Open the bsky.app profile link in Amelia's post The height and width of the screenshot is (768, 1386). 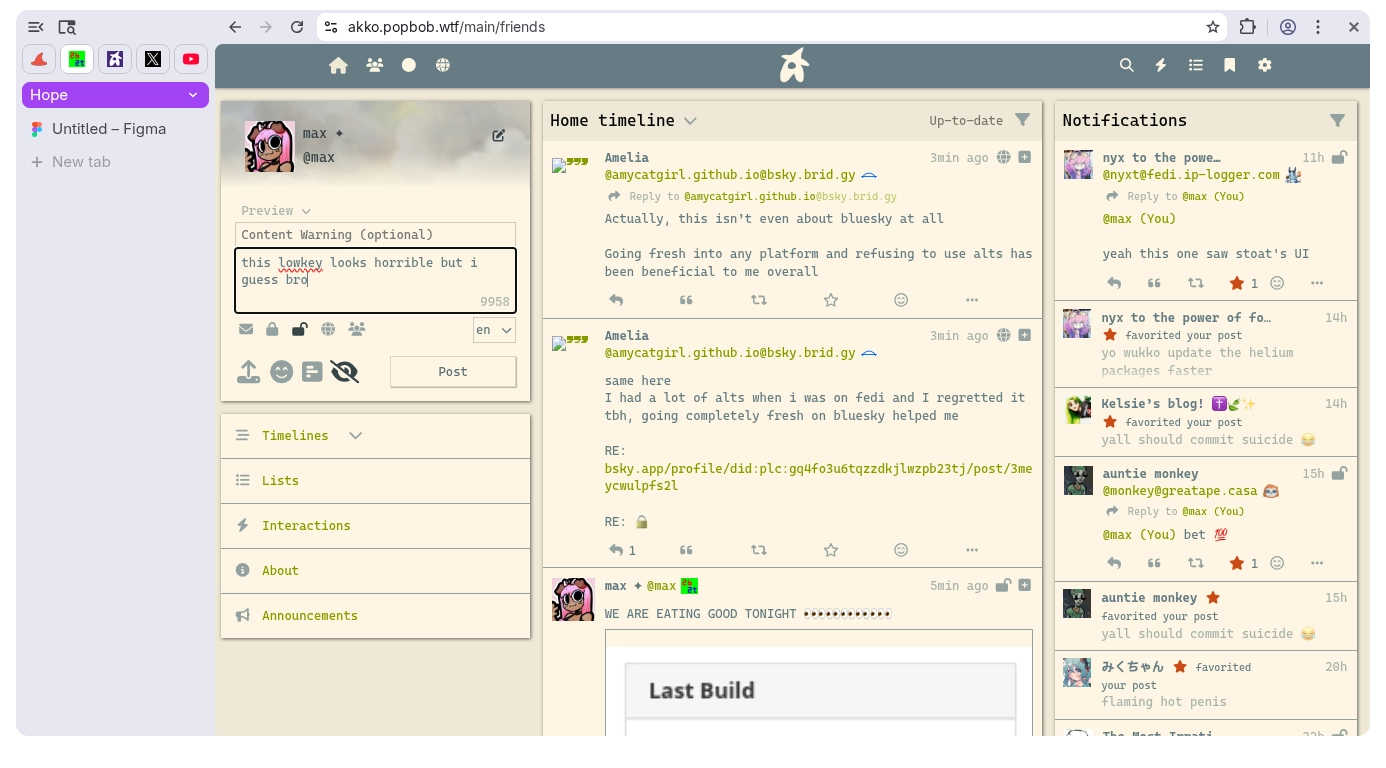click(817, 477)
